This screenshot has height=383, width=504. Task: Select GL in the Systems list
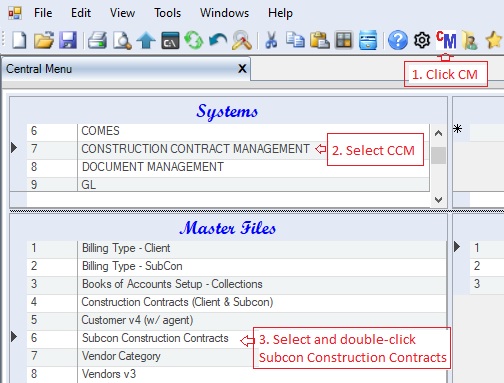coord(228,184)
